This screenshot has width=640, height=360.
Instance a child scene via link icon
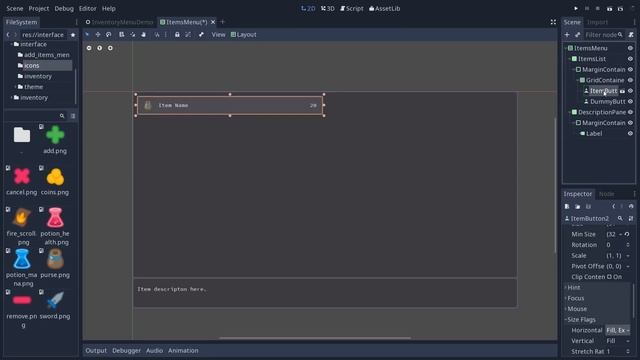[x=578, y=35]
